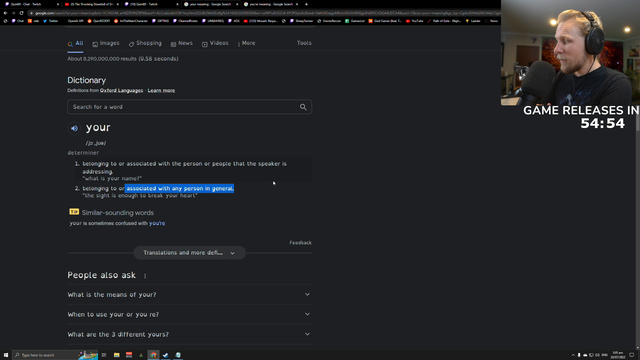Click the magnifier icon in dictionary search
This screenshot has height=360, width=640.
tap(303, 107)
